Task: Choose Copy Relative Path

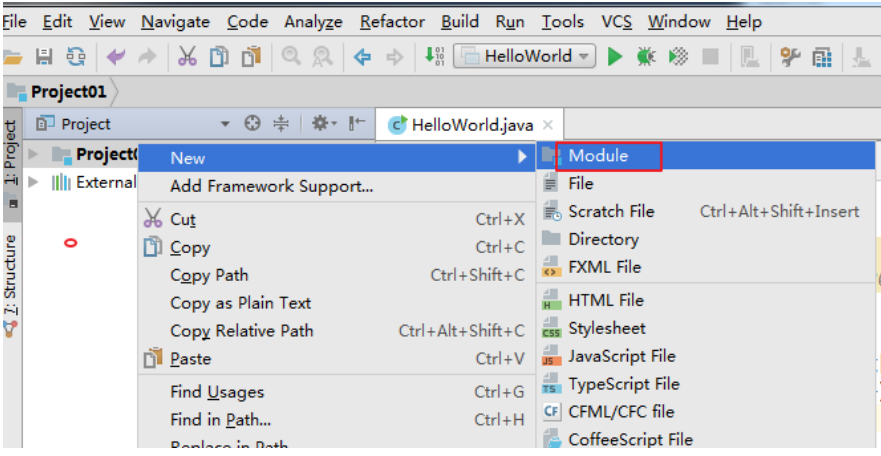Action: [x=337, y=331]
